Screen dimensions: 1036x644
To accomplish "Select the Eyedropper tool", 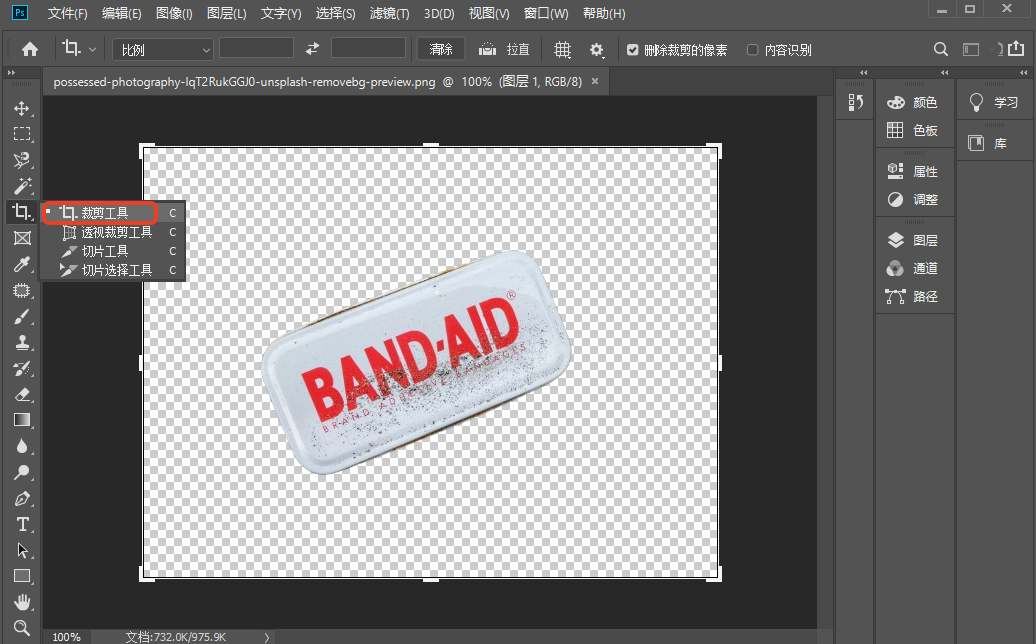I will (x=22, y=264).
